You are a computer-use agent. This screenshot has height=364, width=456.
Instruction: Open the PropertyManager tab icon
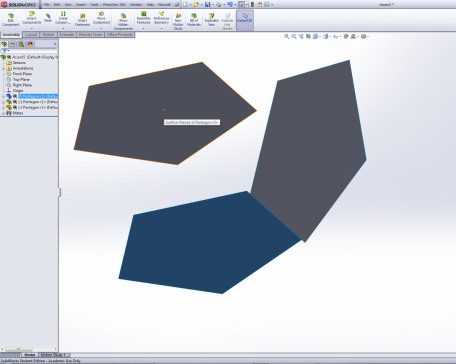click(13, 44)
